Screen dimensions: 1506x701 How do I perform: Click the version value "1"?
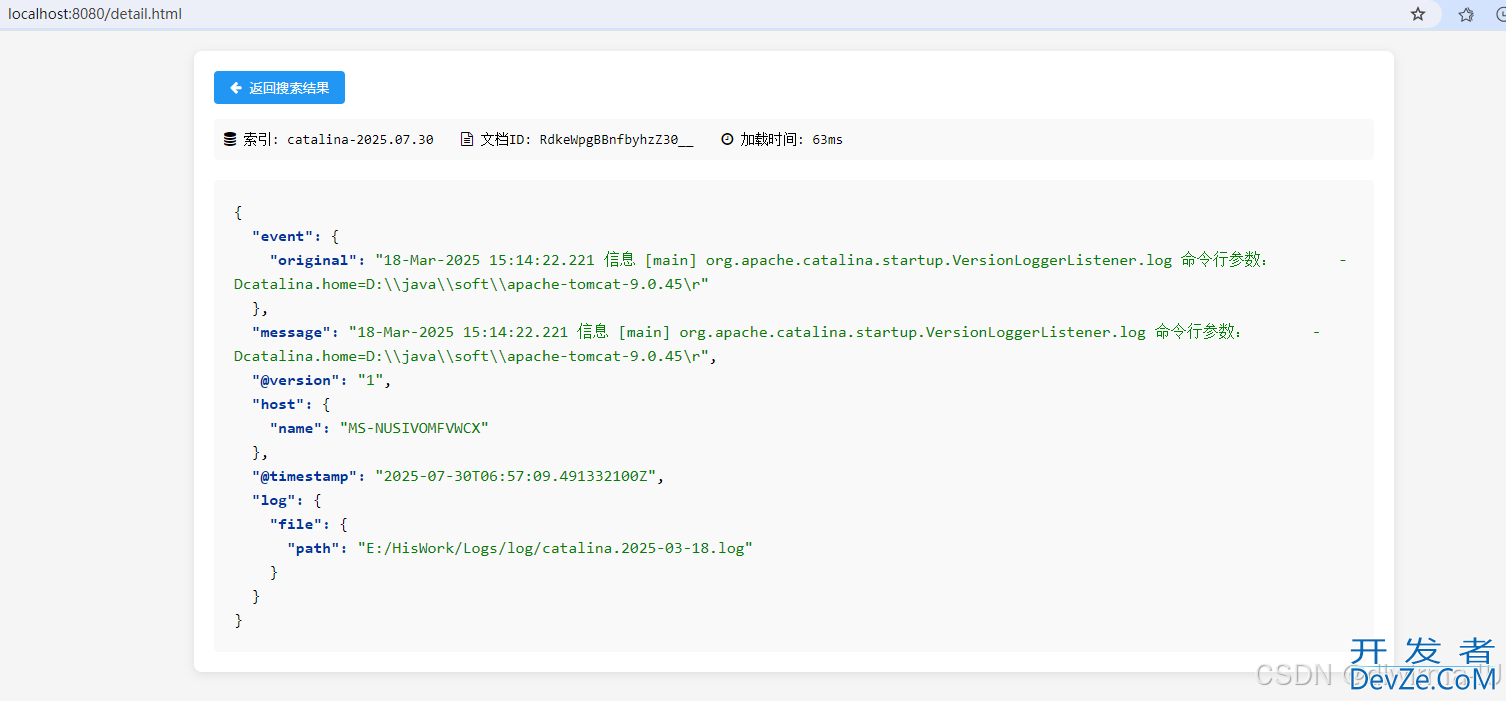(x=370, y=380)
